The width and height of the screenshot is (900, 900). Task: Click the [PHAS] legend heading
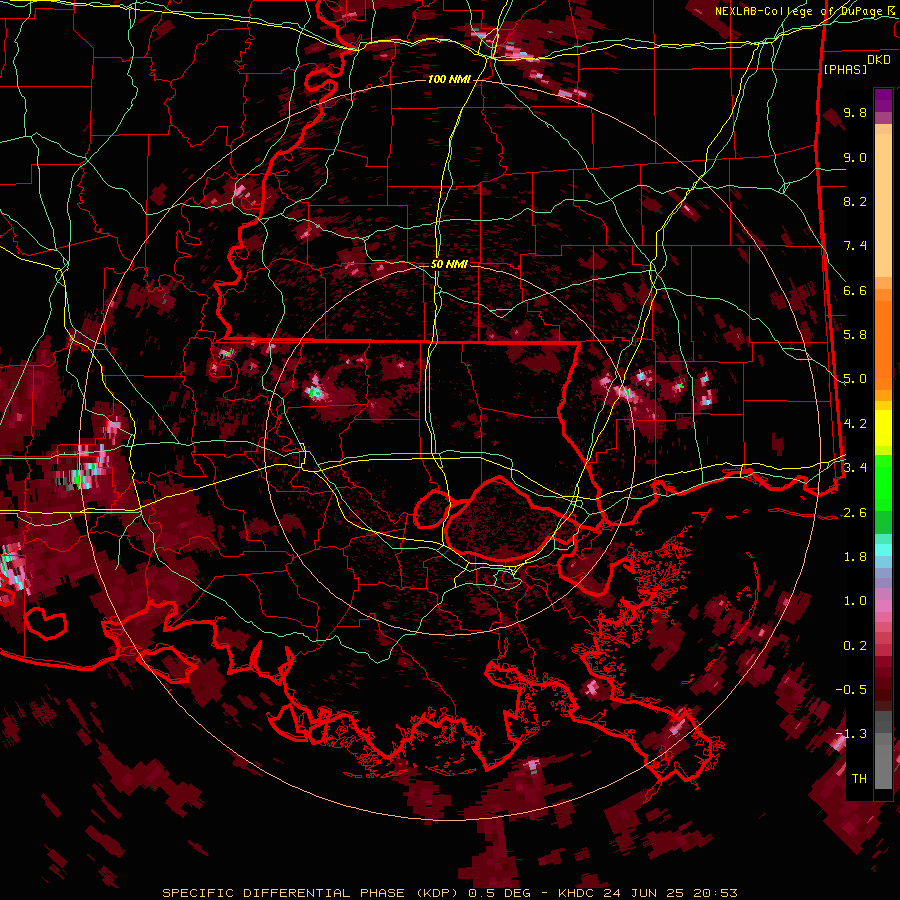point(845,69)
